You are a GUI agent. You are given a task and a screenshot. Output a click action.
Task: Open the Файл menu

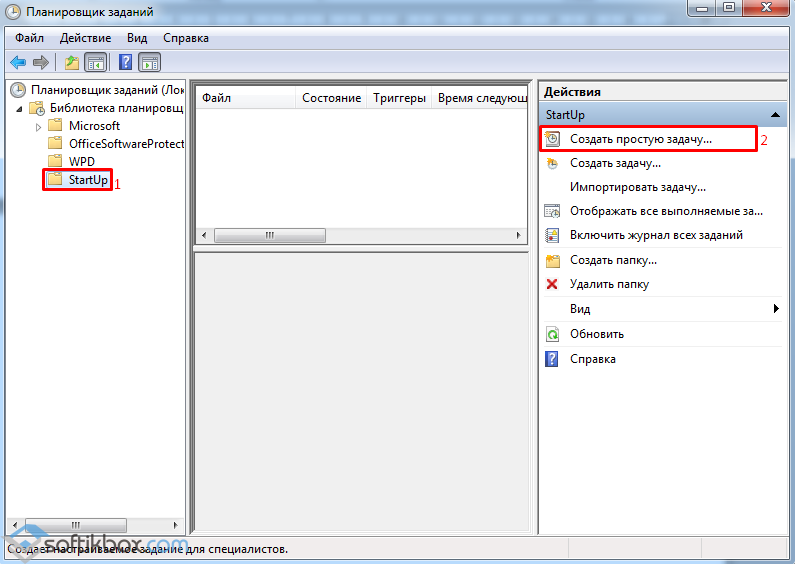[x=29, y=38]
